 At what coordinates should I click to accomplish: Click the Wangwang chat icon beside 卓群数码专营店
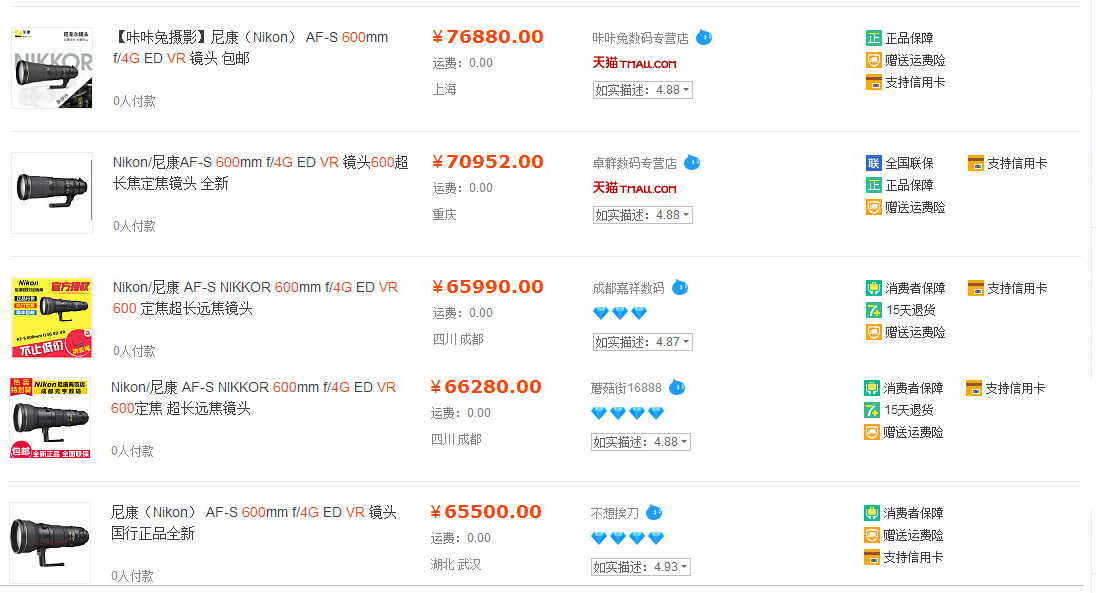click(x=692, y=163)
